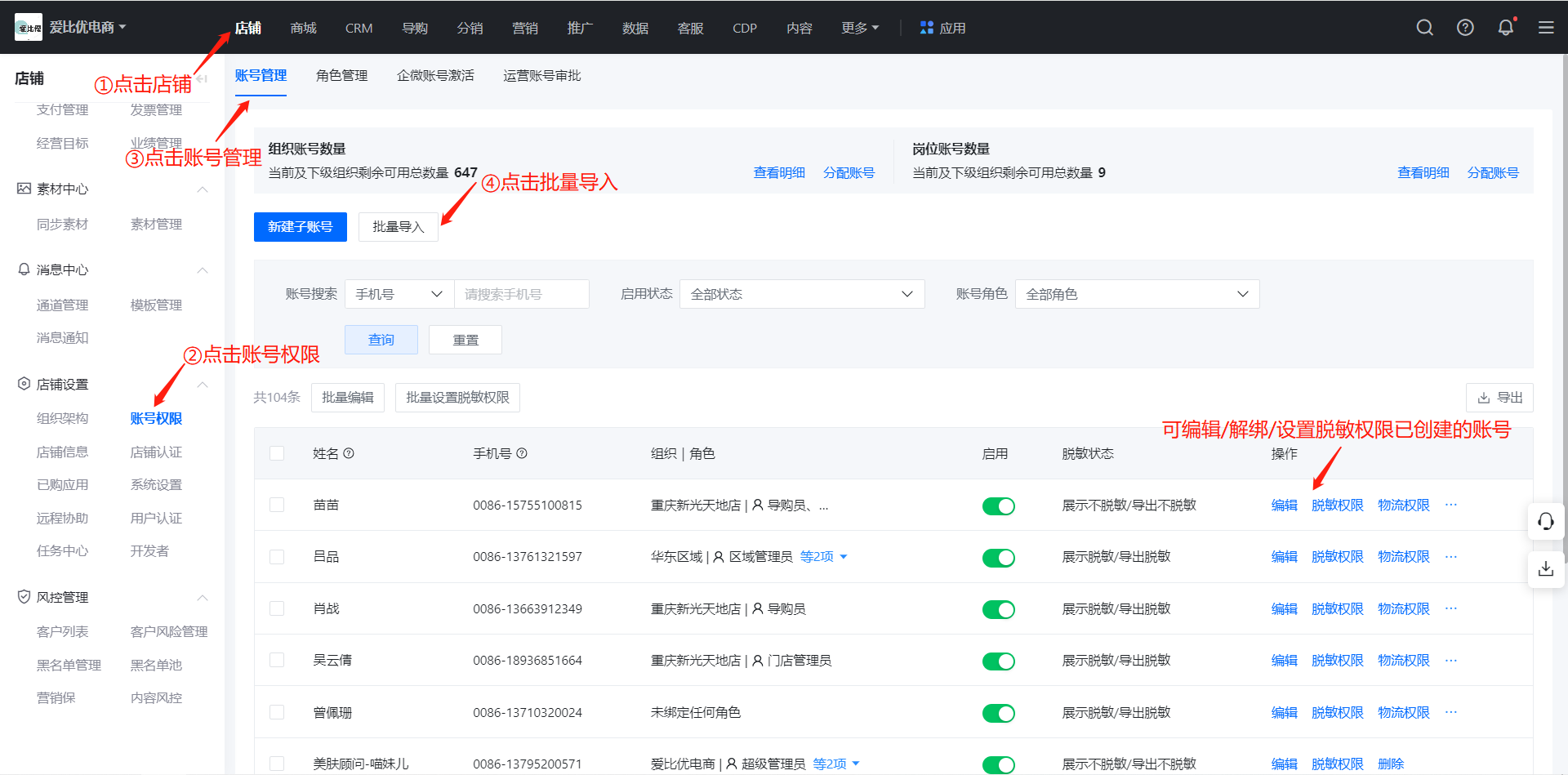
Task: Select the header checkbox for all rows
Action: click(277, 453)
